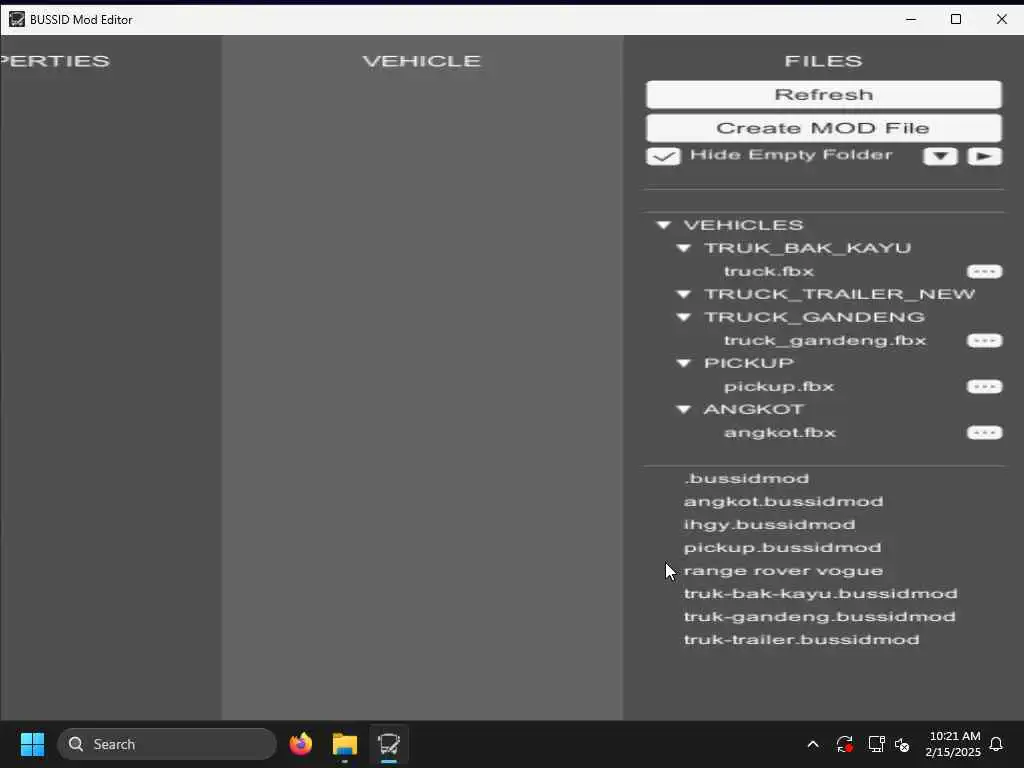Image resolution: width=1024 pixels, height=768 pixels.
Task: Open the notifications bell icon
Action: pos(997,744)
